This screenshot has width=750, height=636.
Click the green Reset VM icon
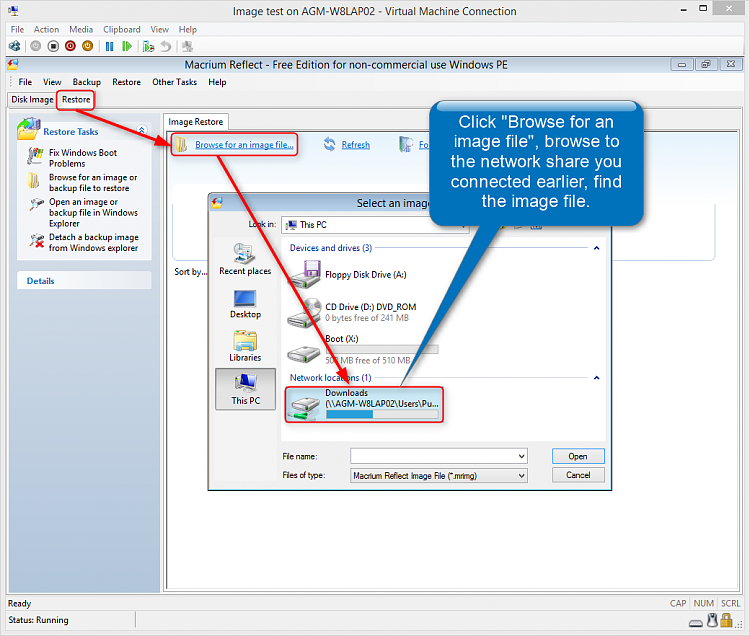click(x=127, y=46)
